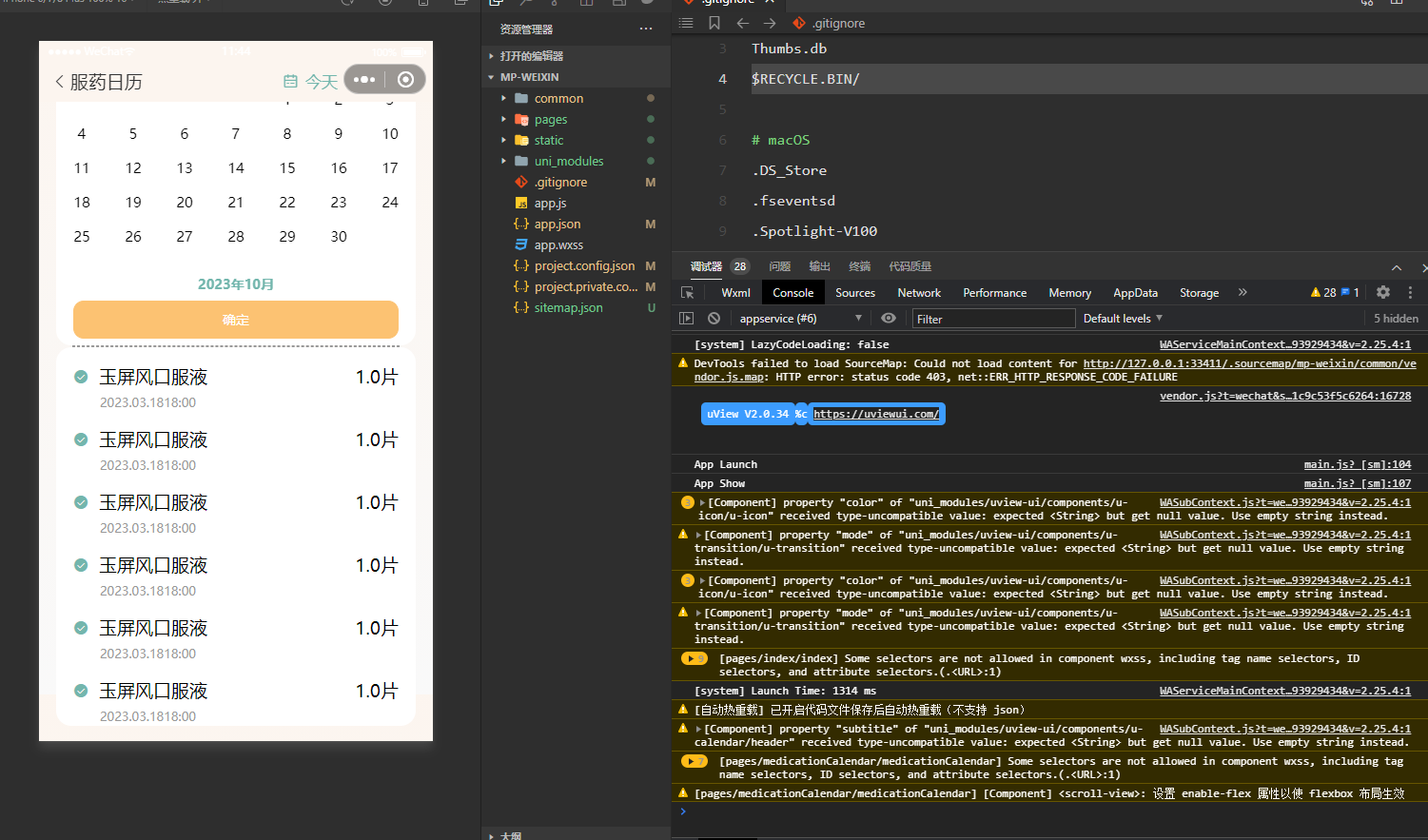
Task: Select day 15 in the calendar
Action: tap(287, 168)
